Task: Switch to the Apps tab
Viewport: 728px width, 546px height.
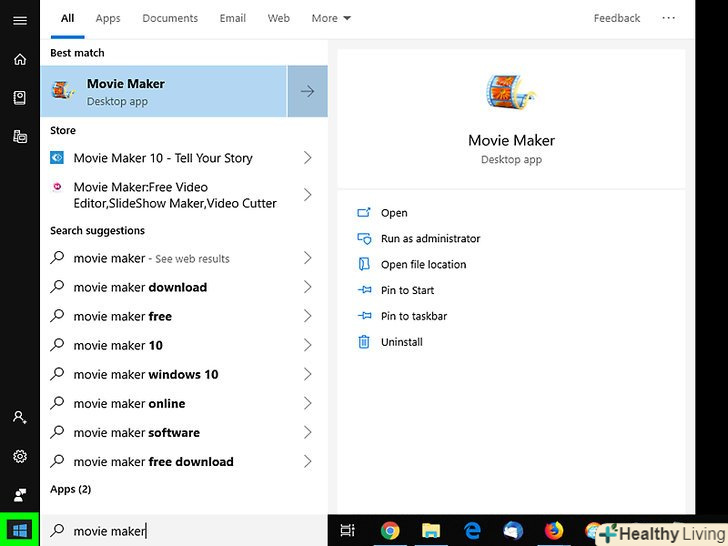Action: coord(108,18)
